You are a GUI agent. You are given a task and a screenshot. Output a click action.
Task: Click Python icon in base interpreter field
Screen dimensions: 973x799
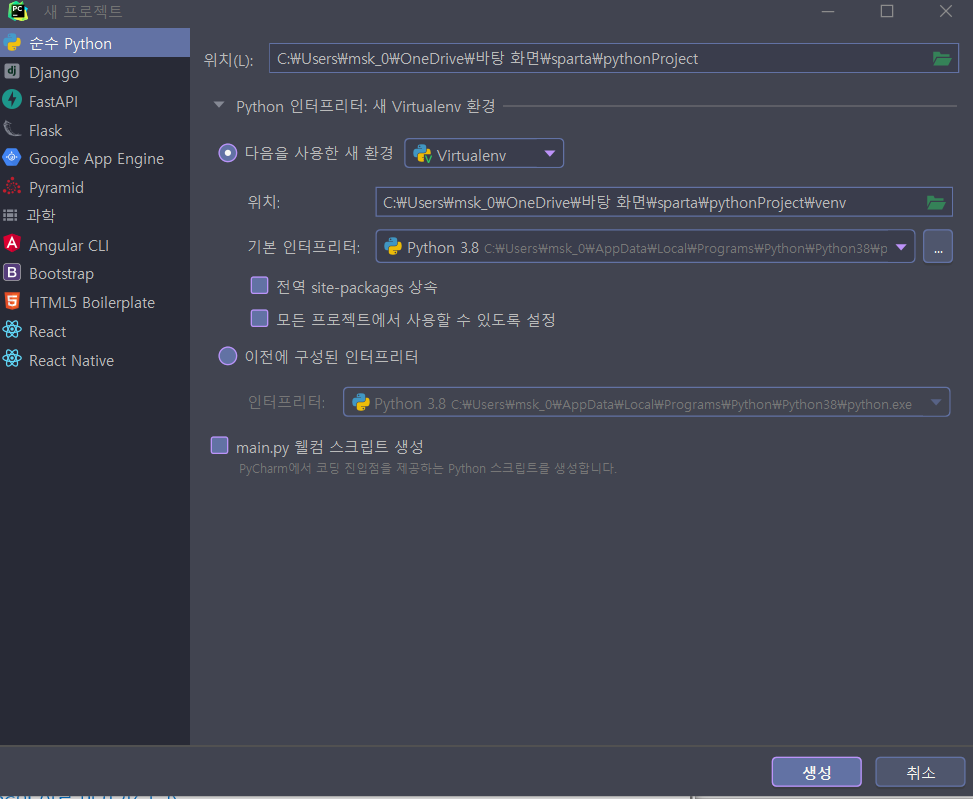tap(393, 247)
